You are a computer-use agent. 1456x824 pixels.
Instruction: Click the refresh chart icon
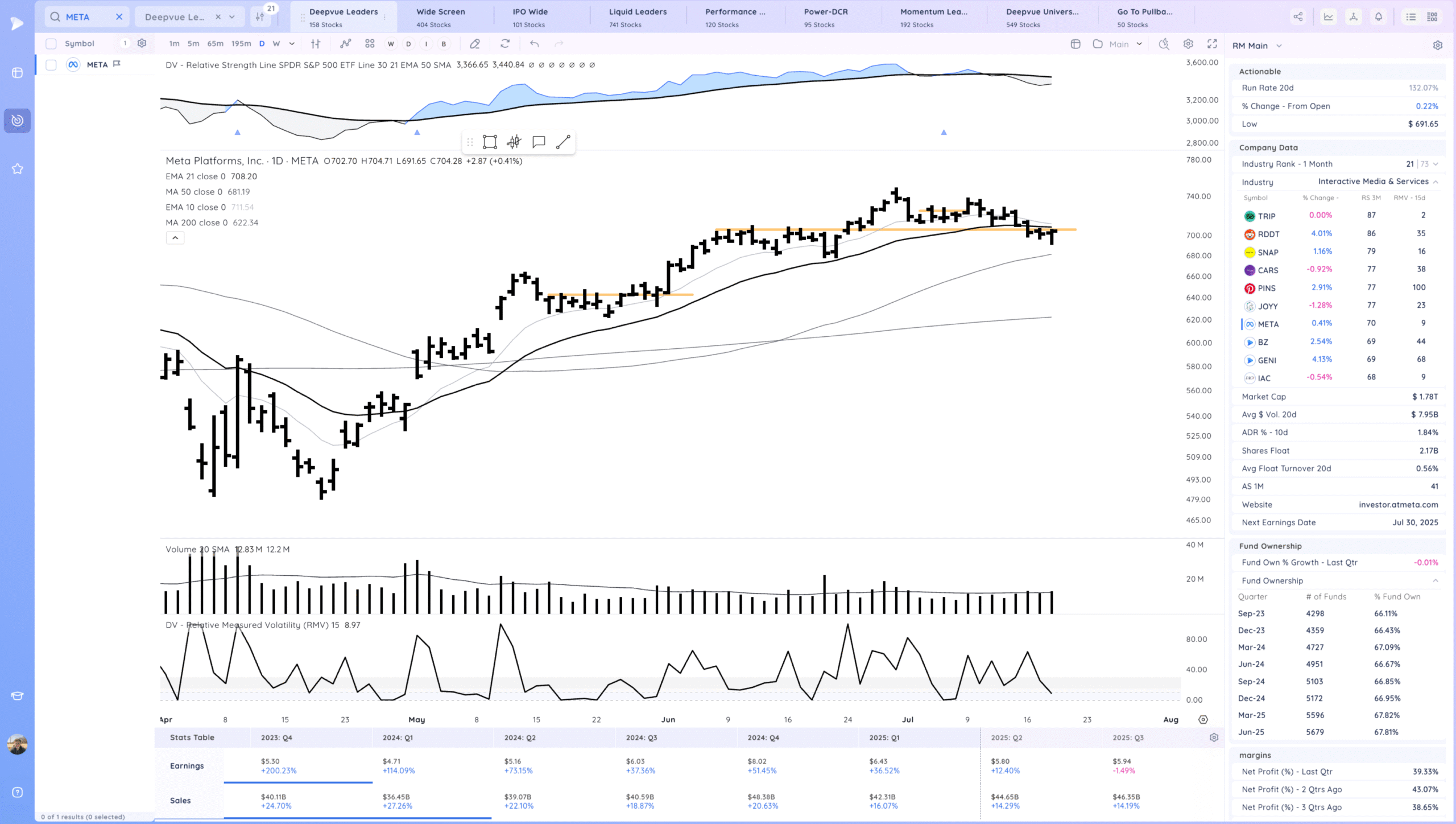tap(505, 44)
